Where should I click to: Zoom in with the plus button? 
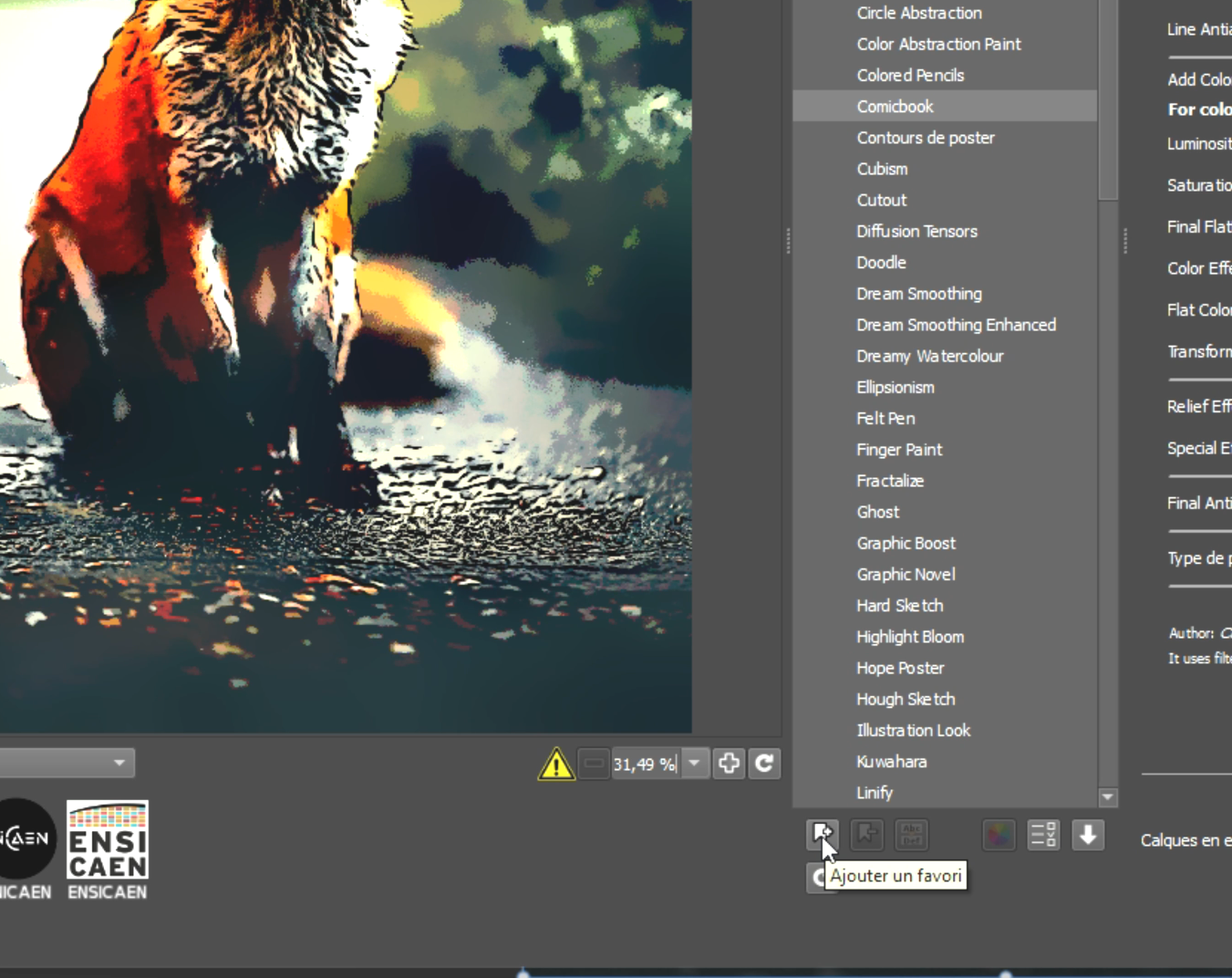click(x=729, y=763)
